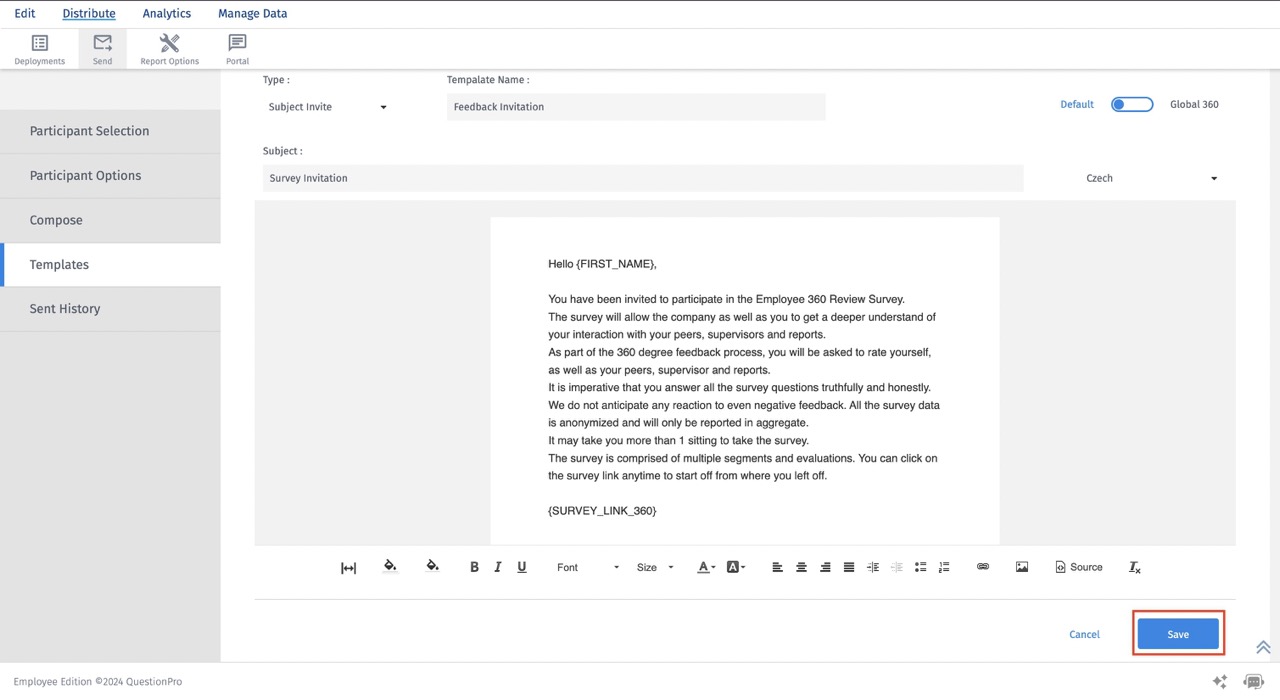1280x700 pixels.
Task: Save the Feedback Invitation template
Action: point(1177,634)
